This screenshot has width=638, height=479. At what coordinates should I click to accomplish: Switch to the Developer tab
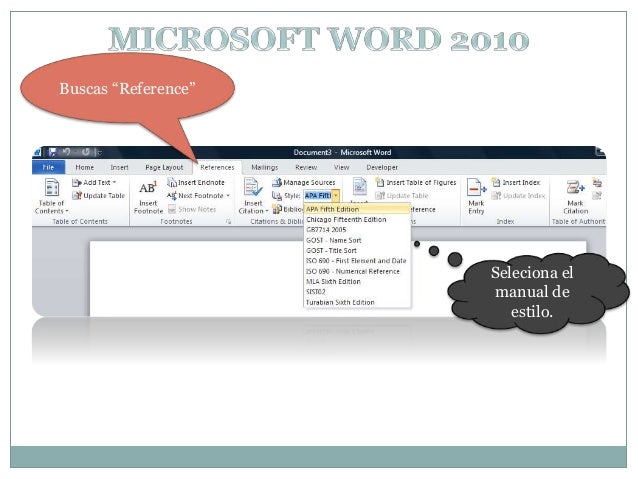coord(382,167)
